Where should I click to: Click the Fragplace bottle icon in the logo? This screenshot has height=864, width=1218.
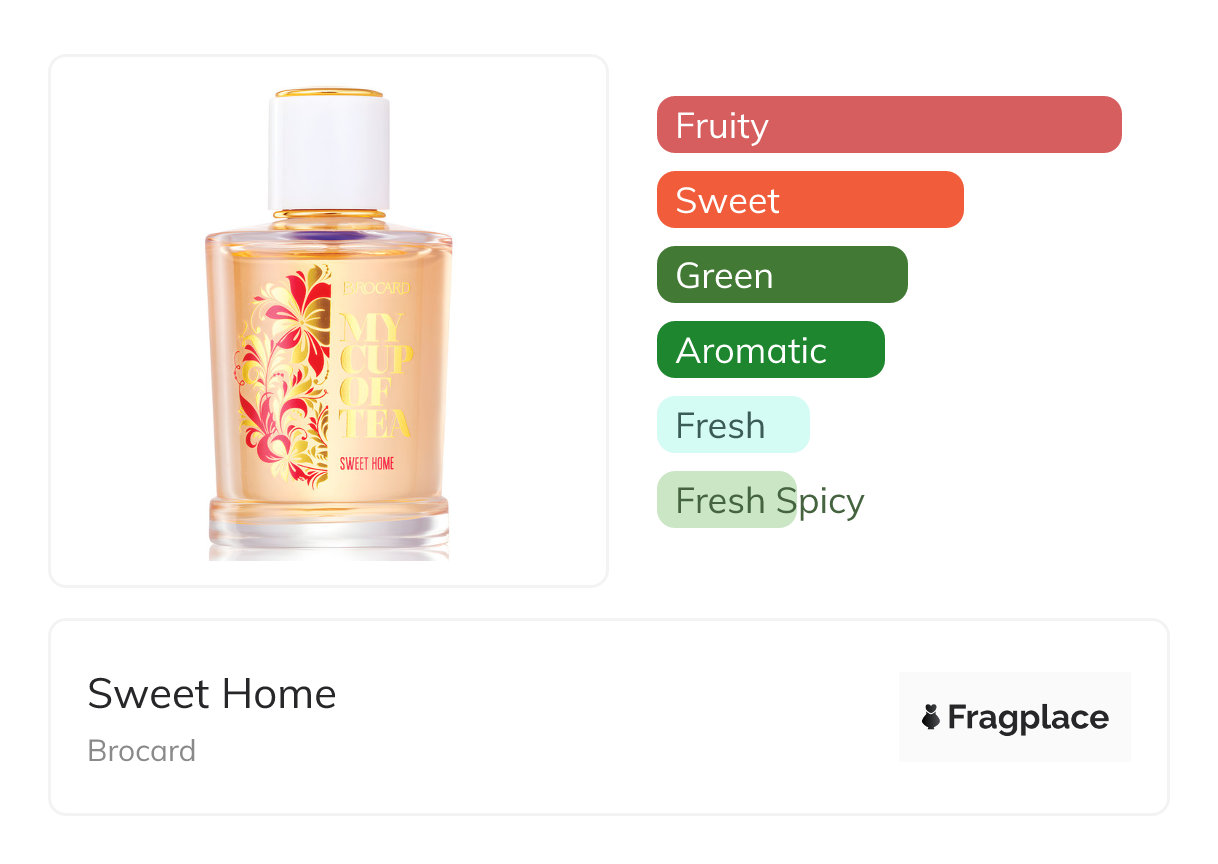[931, 717]
